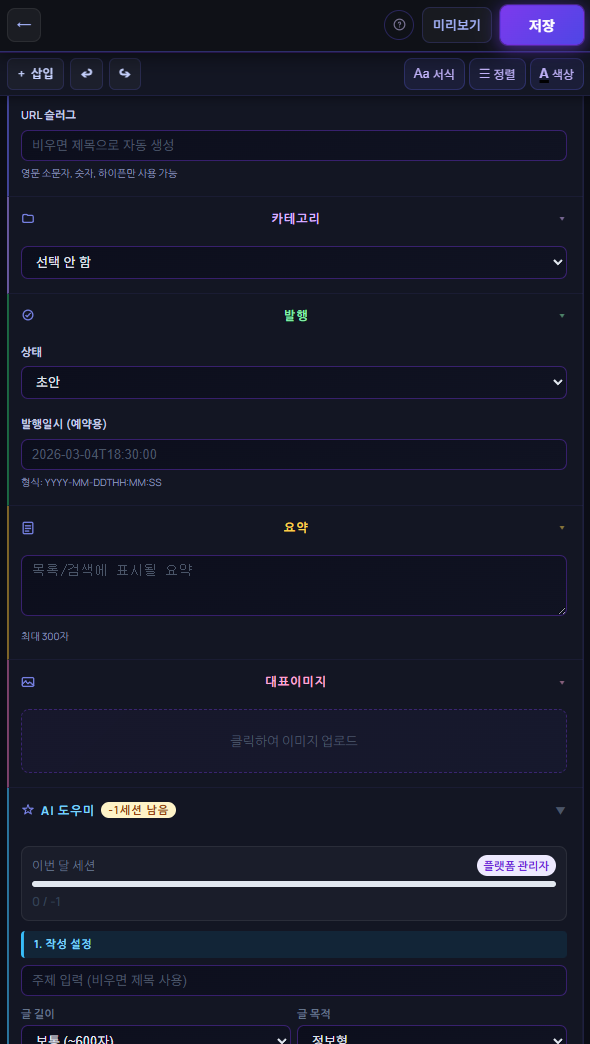
Task: Open the 글 목적 dropdown
Action: 432,1037
